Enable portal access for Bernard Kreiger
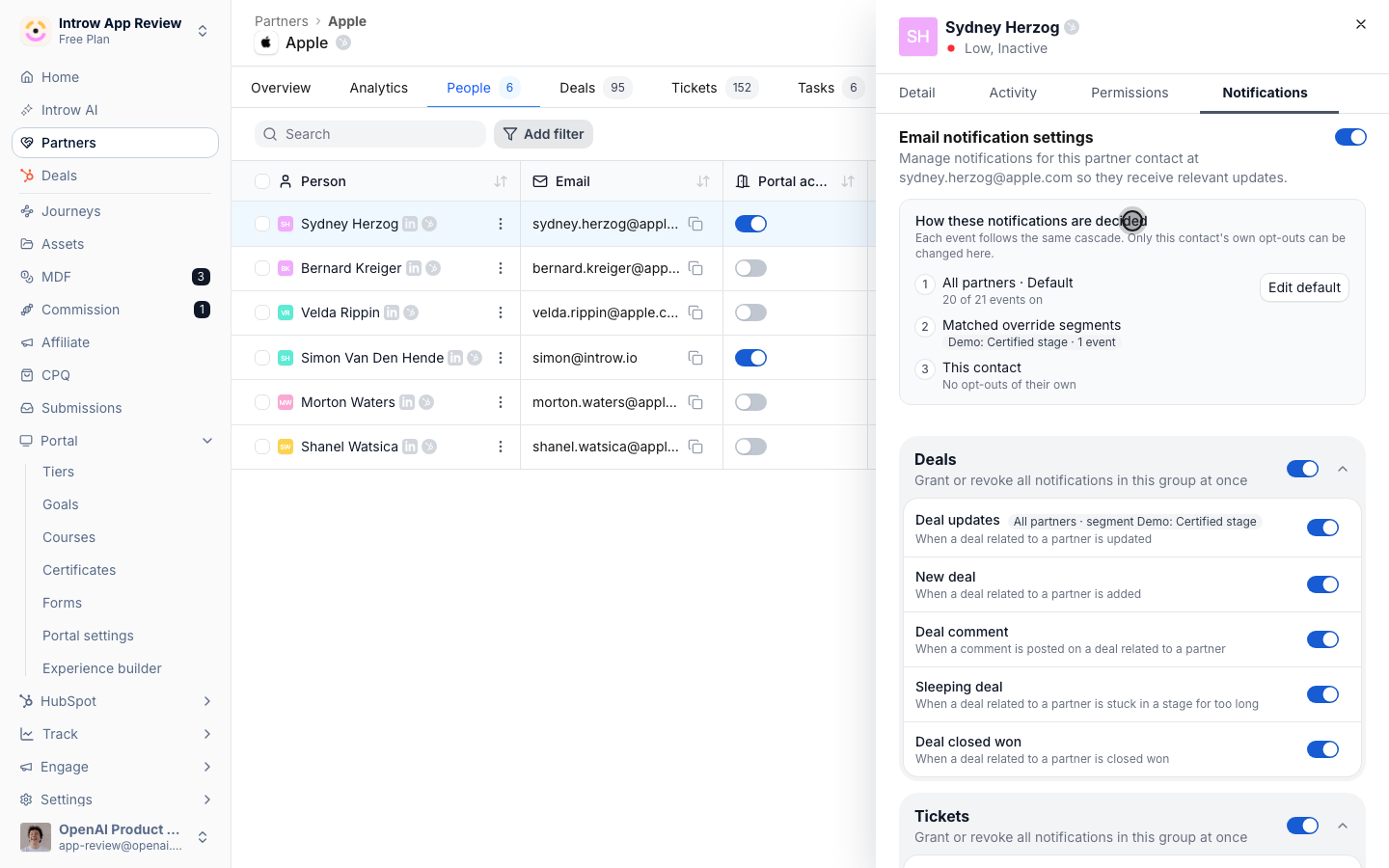The height and width of the screenshot is (868, 1389). pyautogui.click(x=750, y=268)
